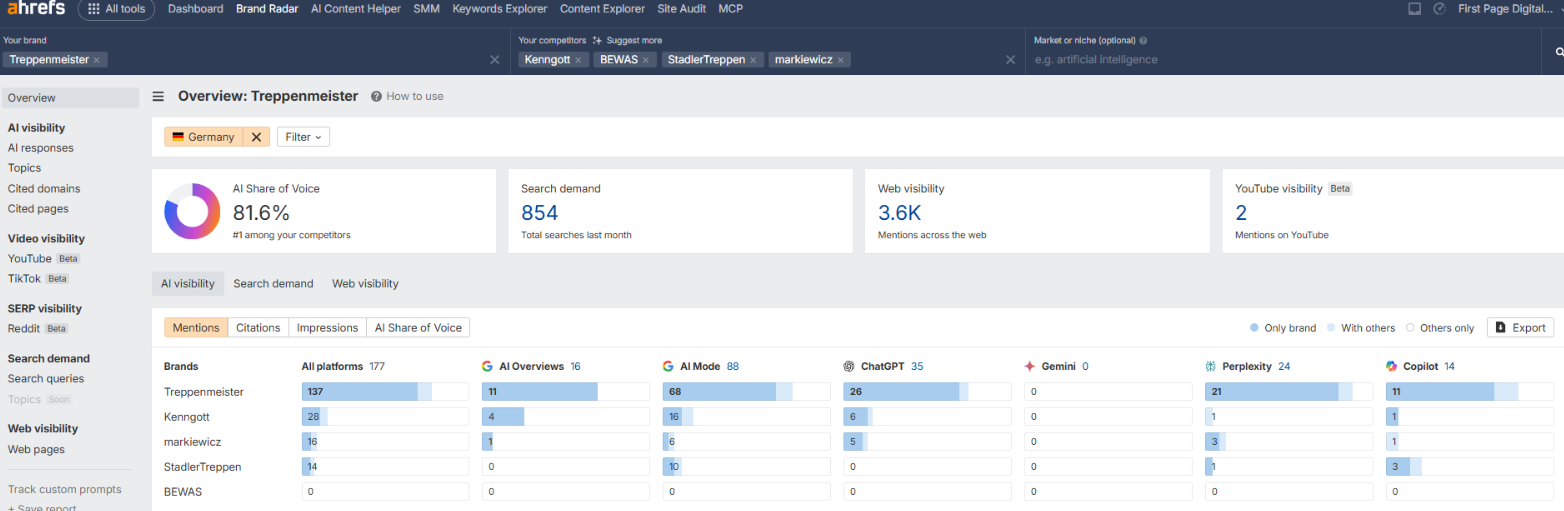Select the AI Share of Voice metric tab
The width and height of the screenshot is (1564, 511).
[418, 327]
